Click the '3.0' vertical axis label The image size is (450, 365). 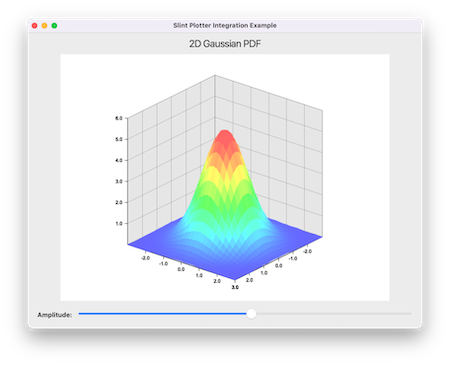pyautogui.click(x=119, y=181)
